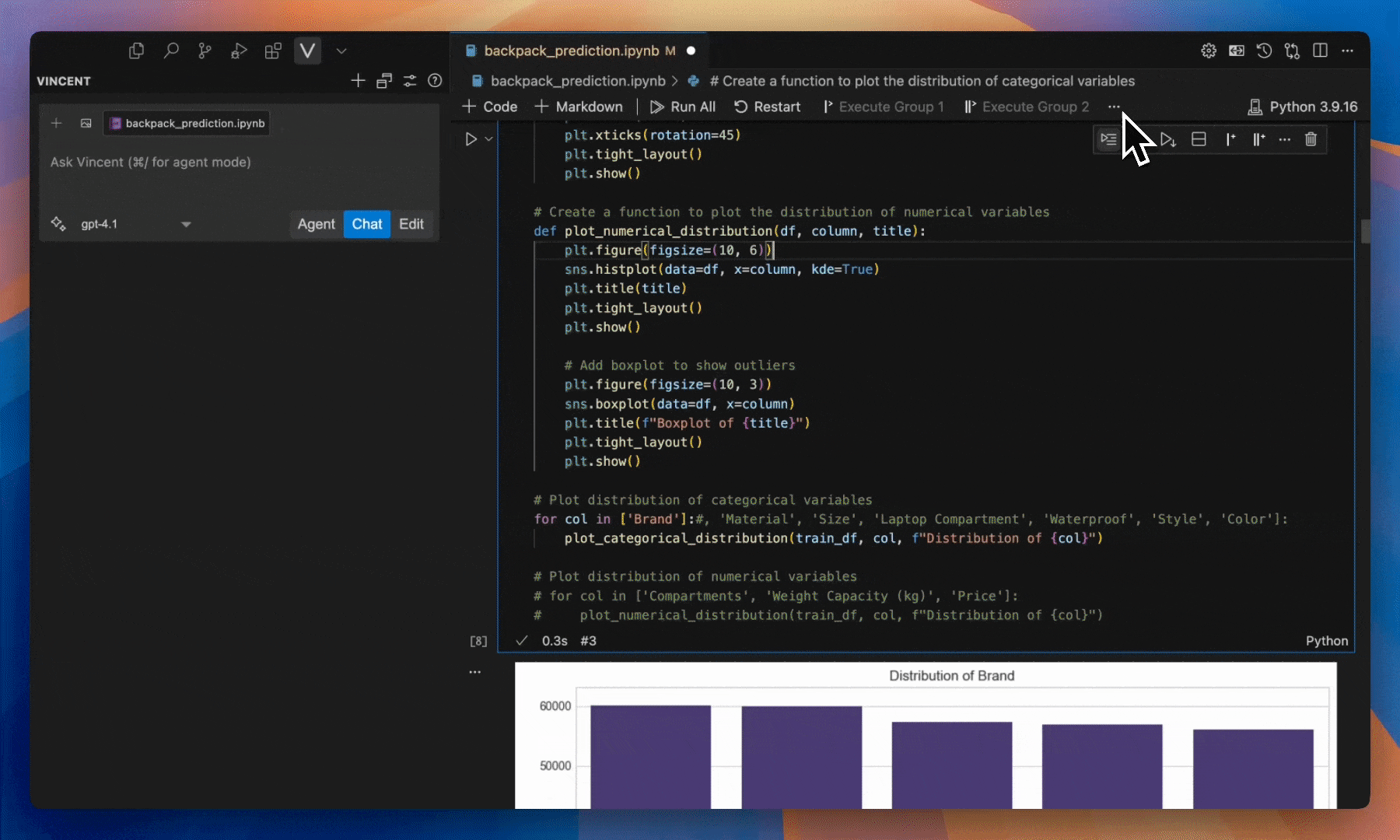Click code line 'def plot_numerical_distribution'

tap(730, 231)
